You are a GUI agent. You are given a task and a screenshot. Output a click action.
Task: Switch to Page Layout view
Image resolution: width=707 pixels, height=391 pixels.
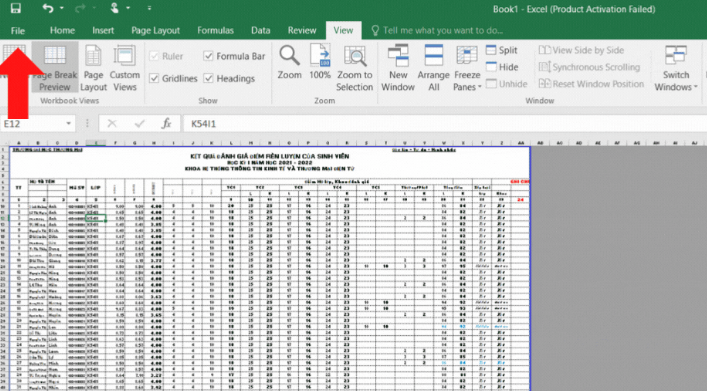pyautogui.click(x=93, y=68)
